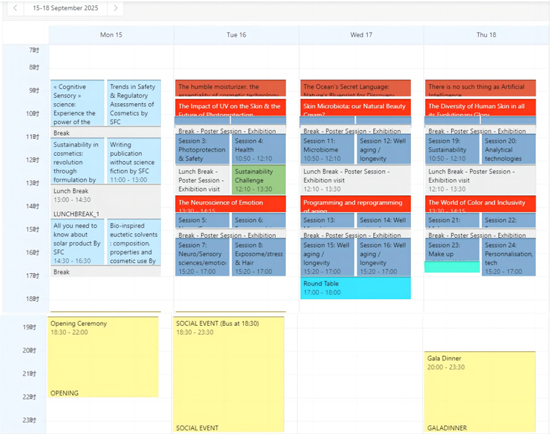Open Session 12: Well aging / longevity
The height and width of the screenshot is (434, 550).
click(x=384, y=149)
